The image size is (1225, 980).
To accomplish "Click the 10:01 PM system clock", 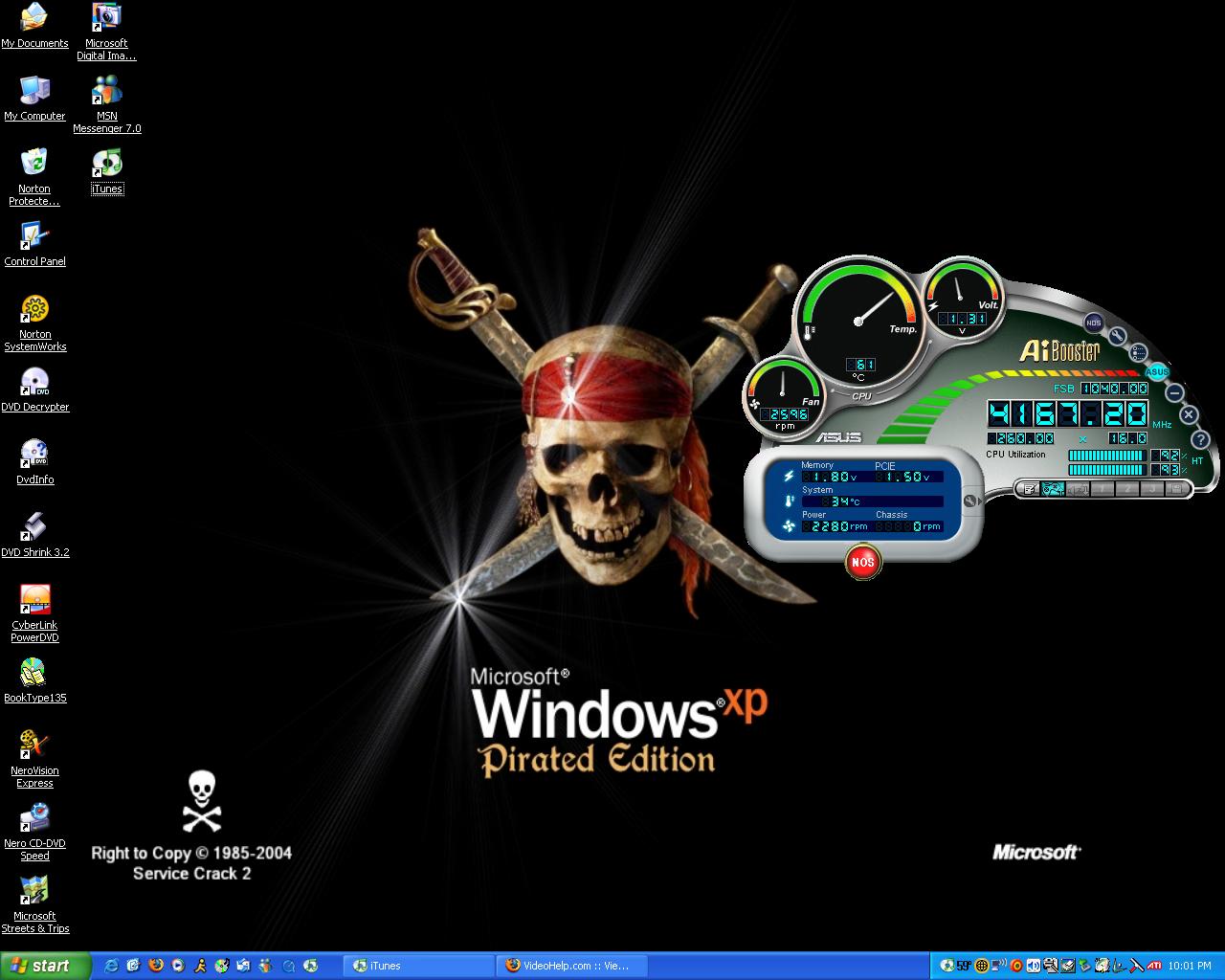I will [1190, 966].
